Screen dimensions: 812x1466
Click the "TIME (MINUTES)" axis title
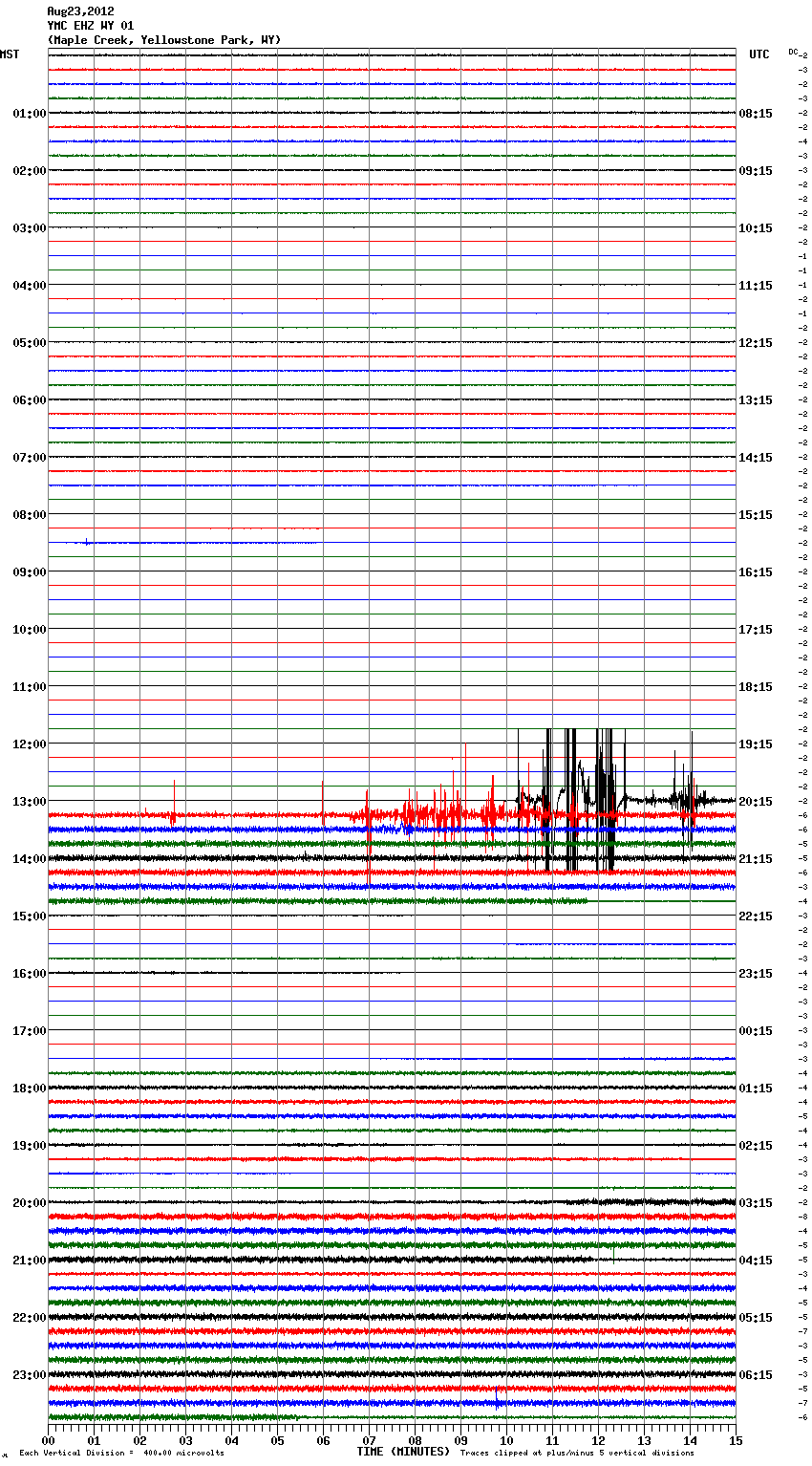[x=403, y=1452]
